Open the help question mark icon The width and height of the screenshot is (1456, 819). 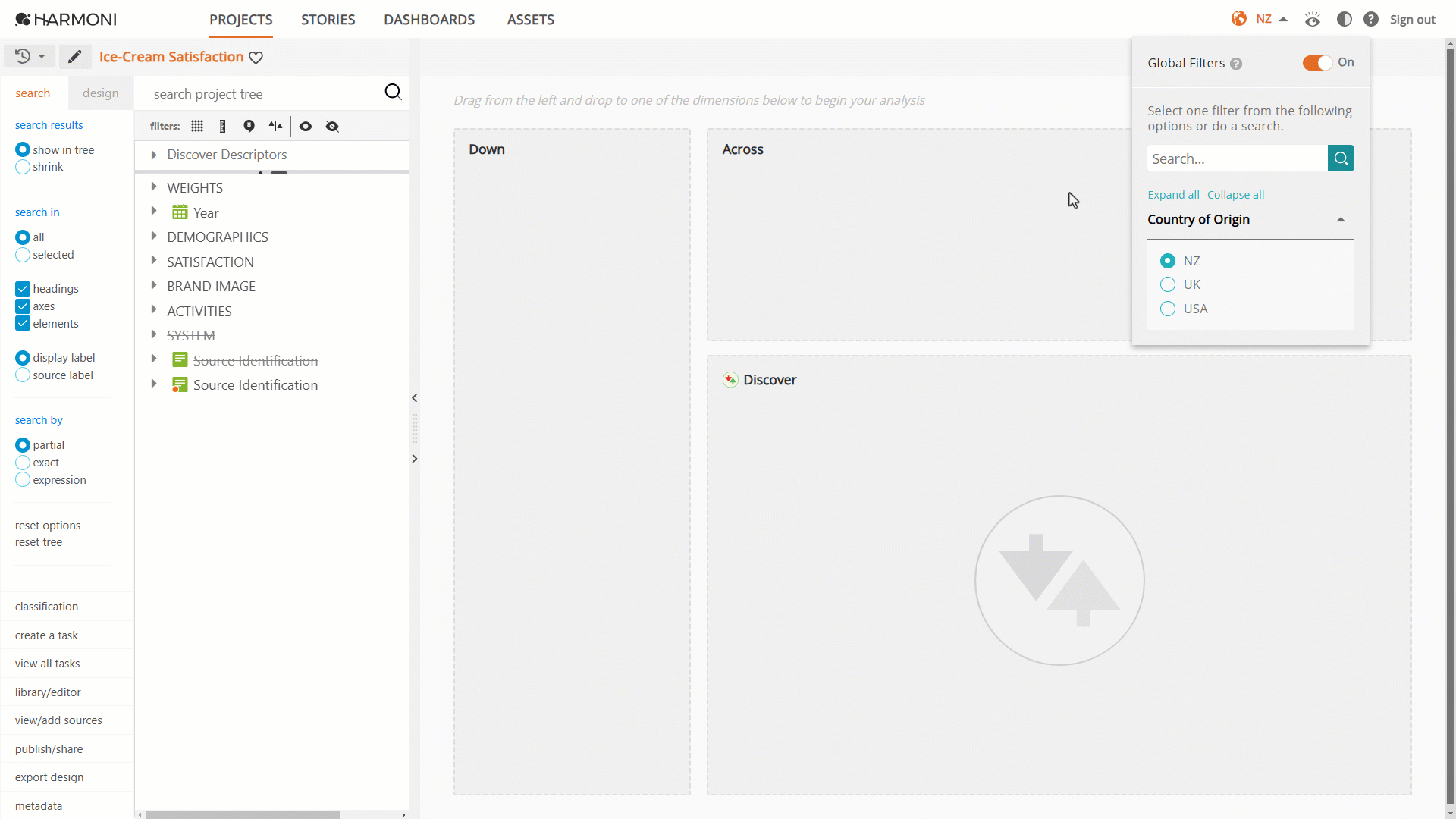click(1371, 19)
